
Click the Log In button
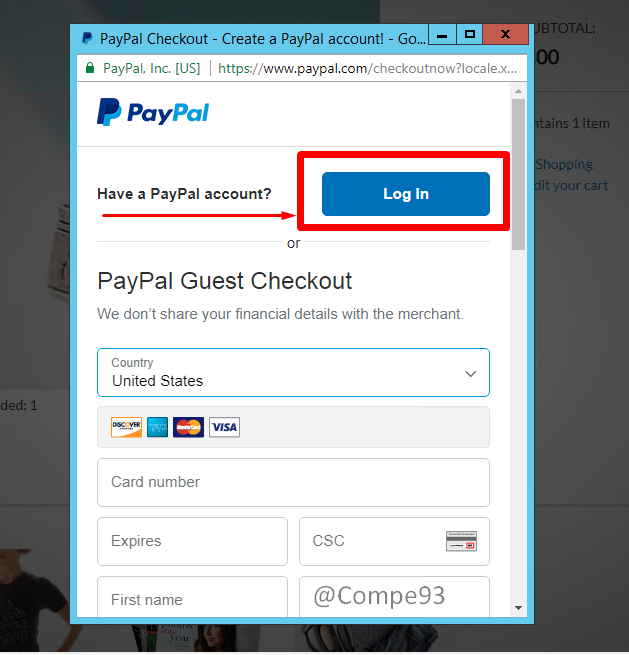[406, 194]
